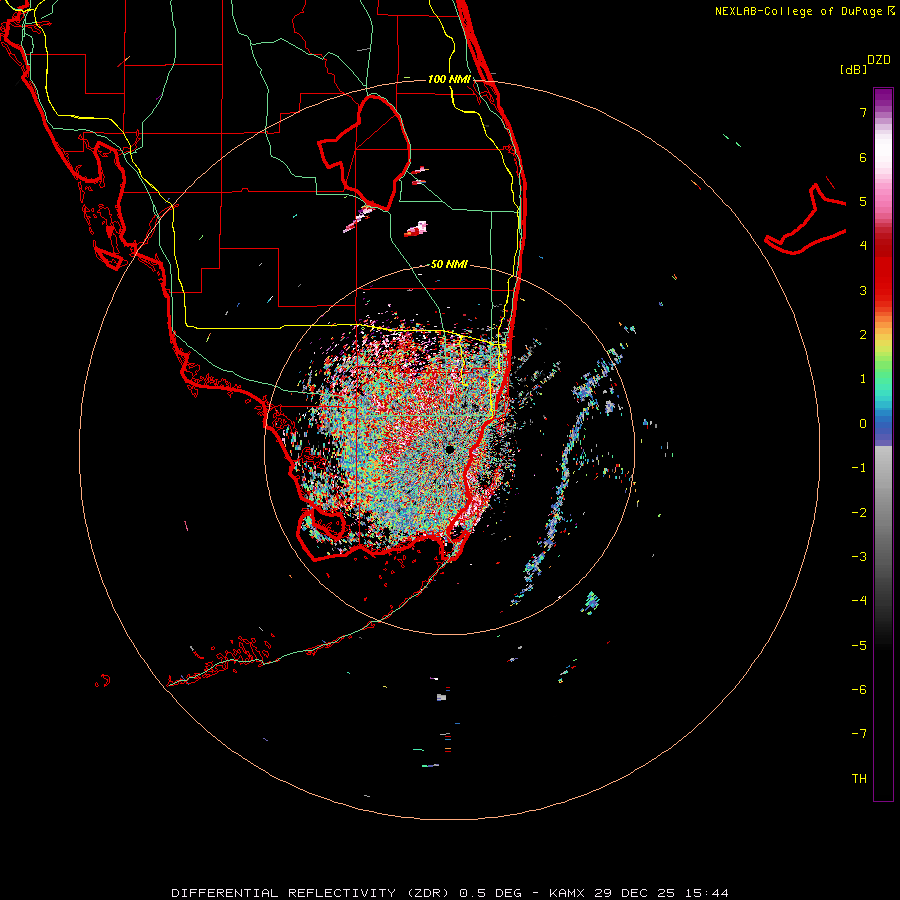Viewport: 900px width, 900px height.
Task: Click the 3 value on the color scale
Action: coord(863,290)
